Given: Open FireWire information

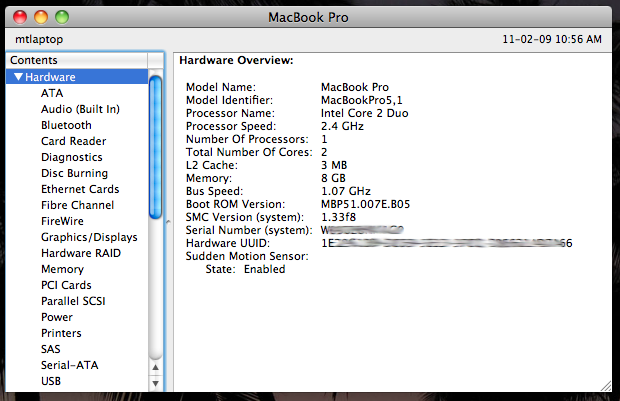Looking at the screenshot, I should [x=62, y=221].
